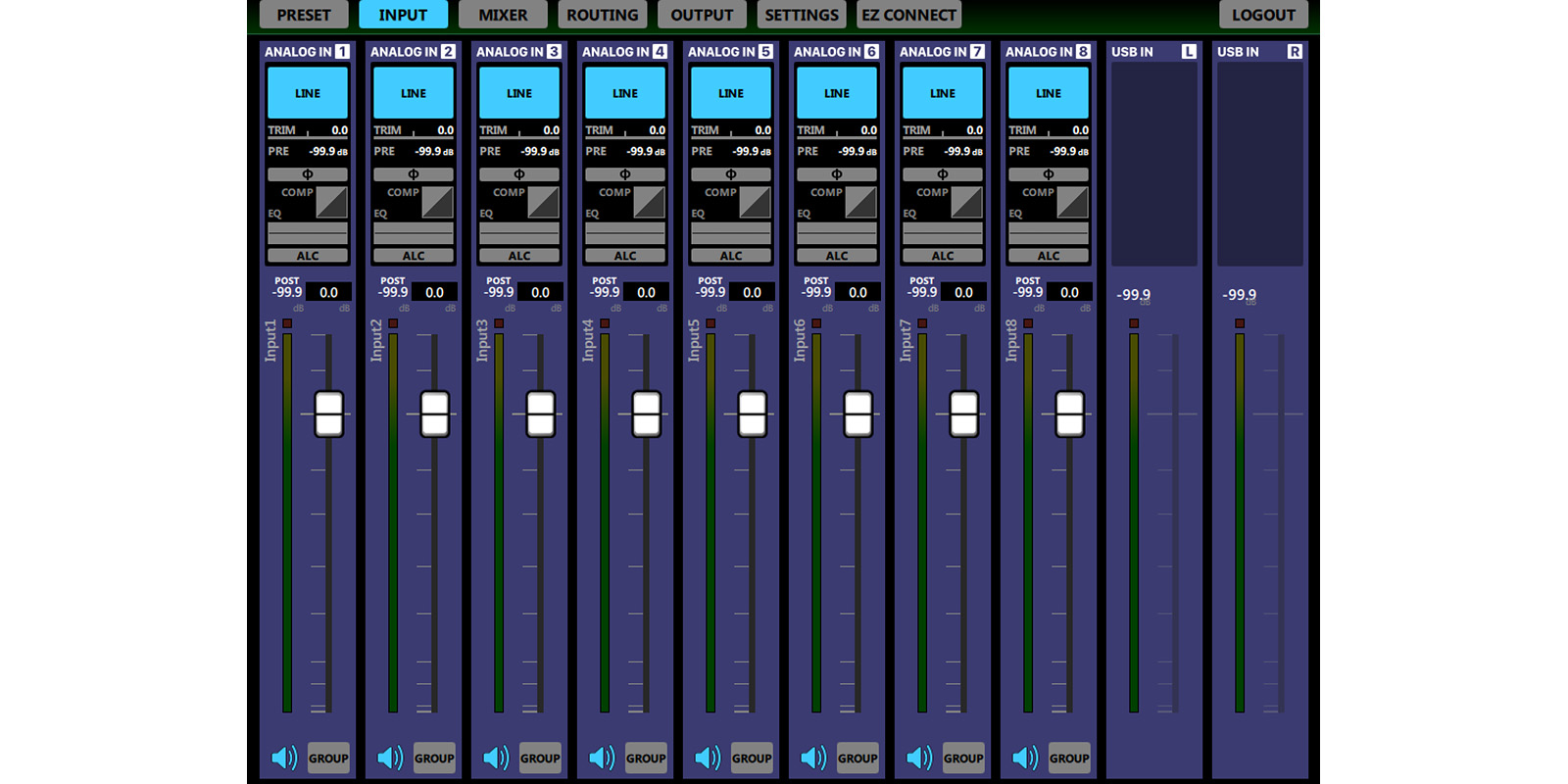Mute Analog In 4 speaker icon
The width and height of the screenshot is (1568, 784).
(602, 758)
